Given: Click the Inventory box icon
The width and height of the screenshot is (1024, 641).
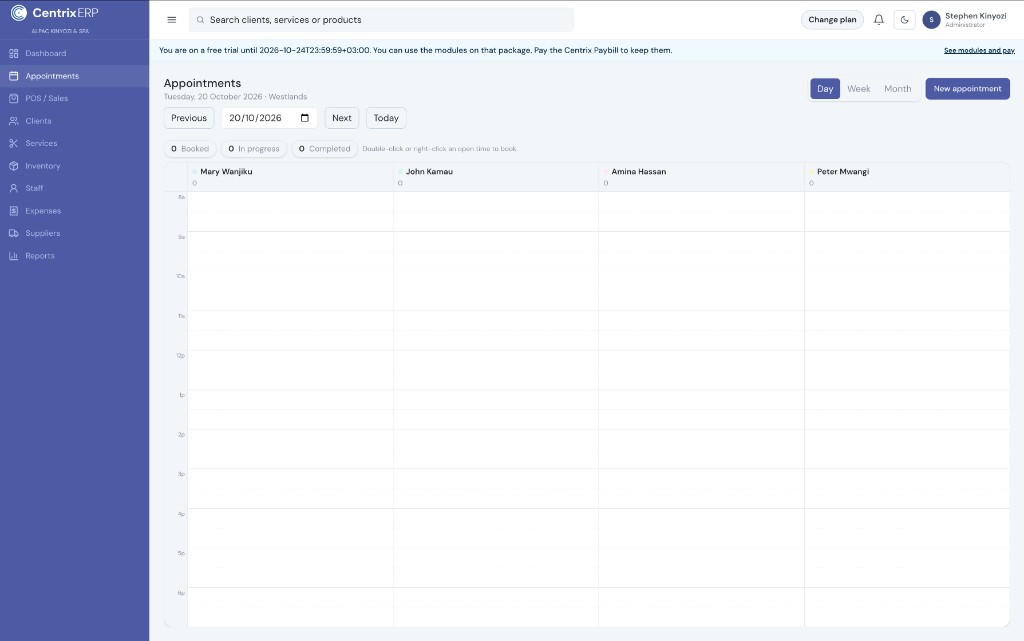Looking at the screenshot, I should [14, 166].
